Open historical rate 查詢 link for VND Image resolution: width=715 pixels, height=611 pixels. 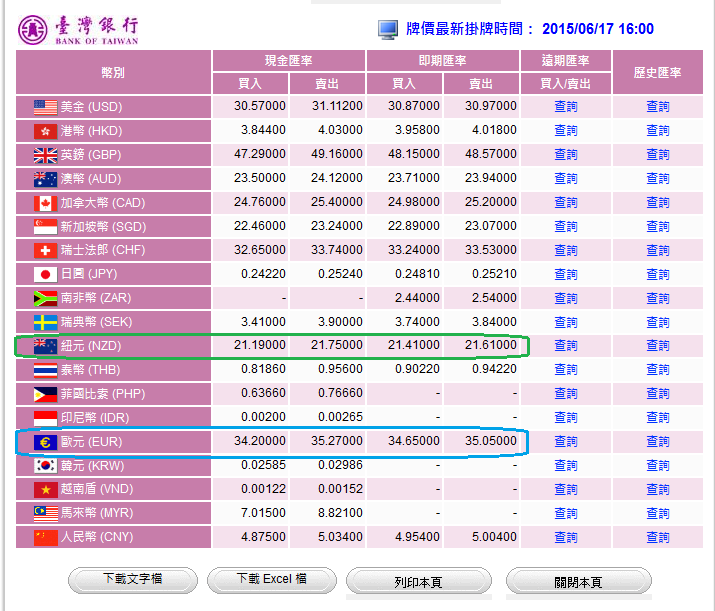pyautogui.click(x=658, y=490)
